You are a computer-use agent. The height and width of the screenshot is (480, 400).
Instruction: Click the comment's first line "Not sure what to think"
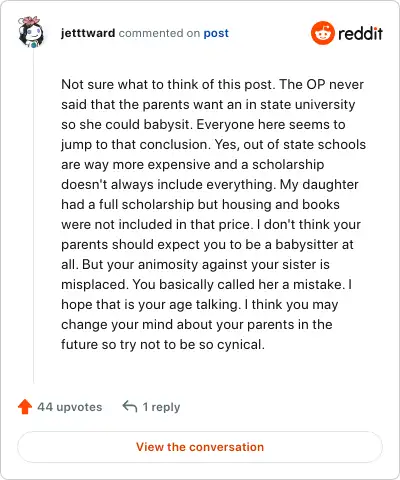[135, 84]
